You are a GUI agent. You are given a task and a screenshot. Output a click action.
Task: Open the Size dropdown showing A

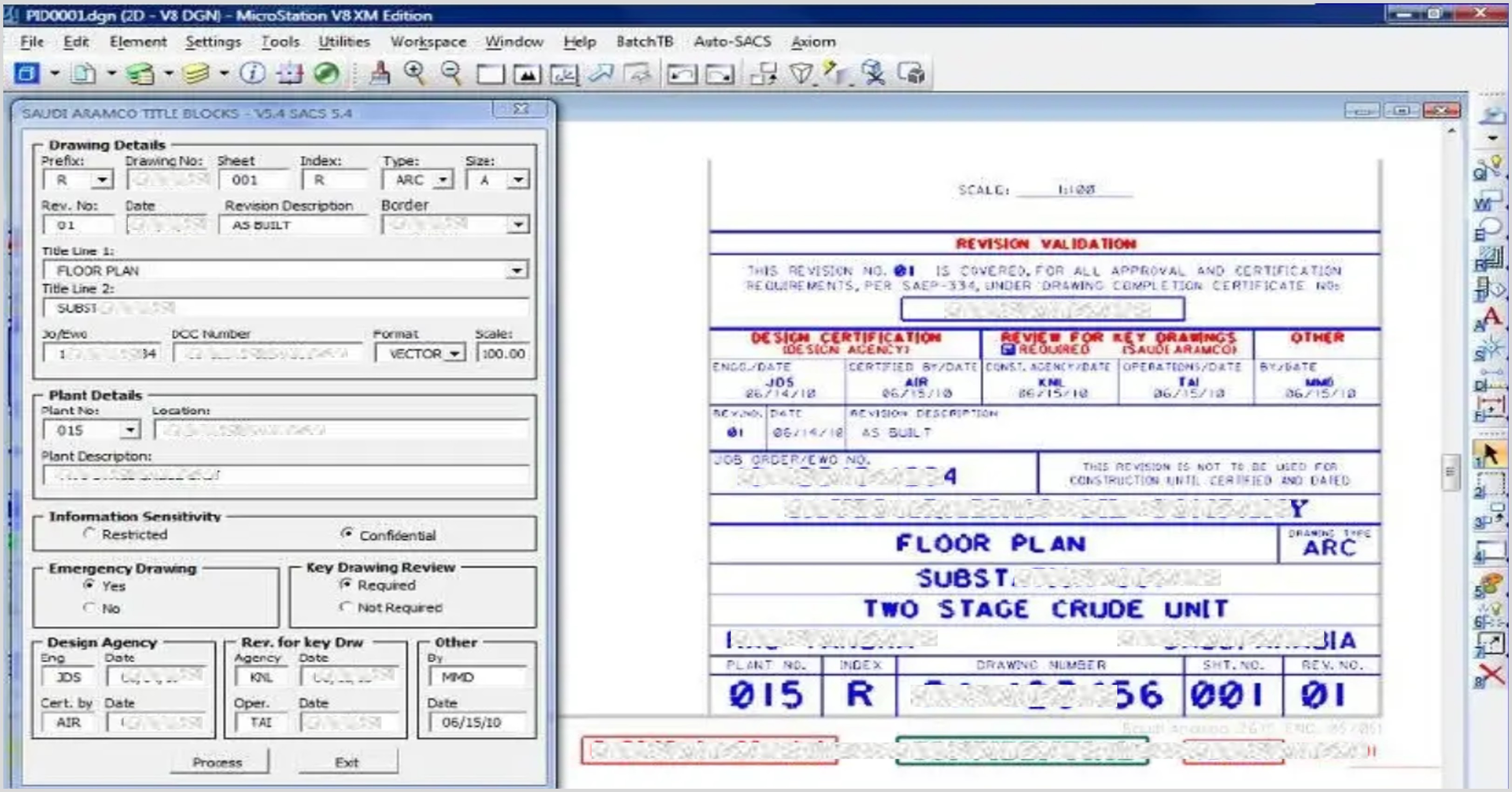[518, 179]
